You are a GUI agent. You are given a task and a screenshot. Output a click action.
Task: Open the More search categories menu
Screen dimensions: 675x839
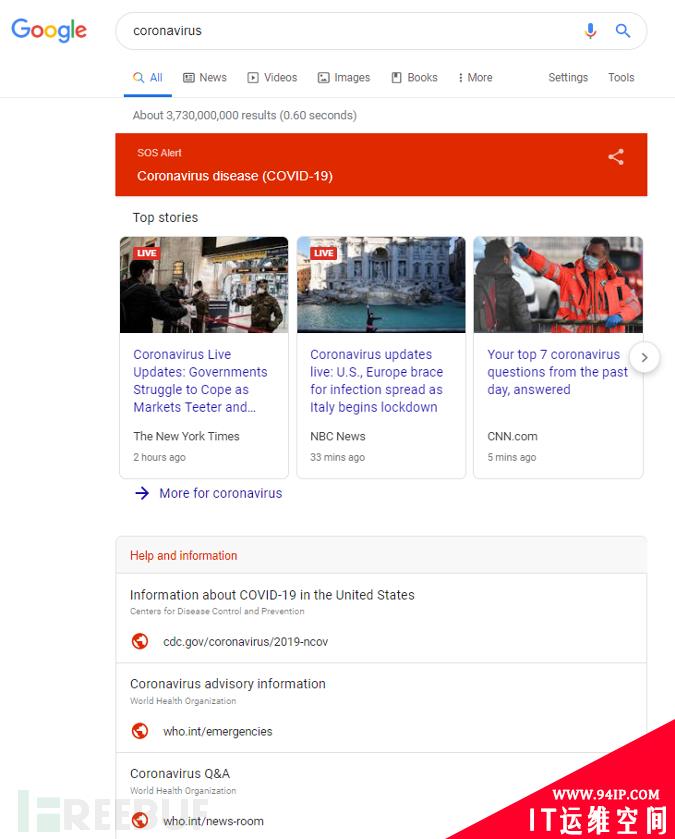tap(475, 78)
